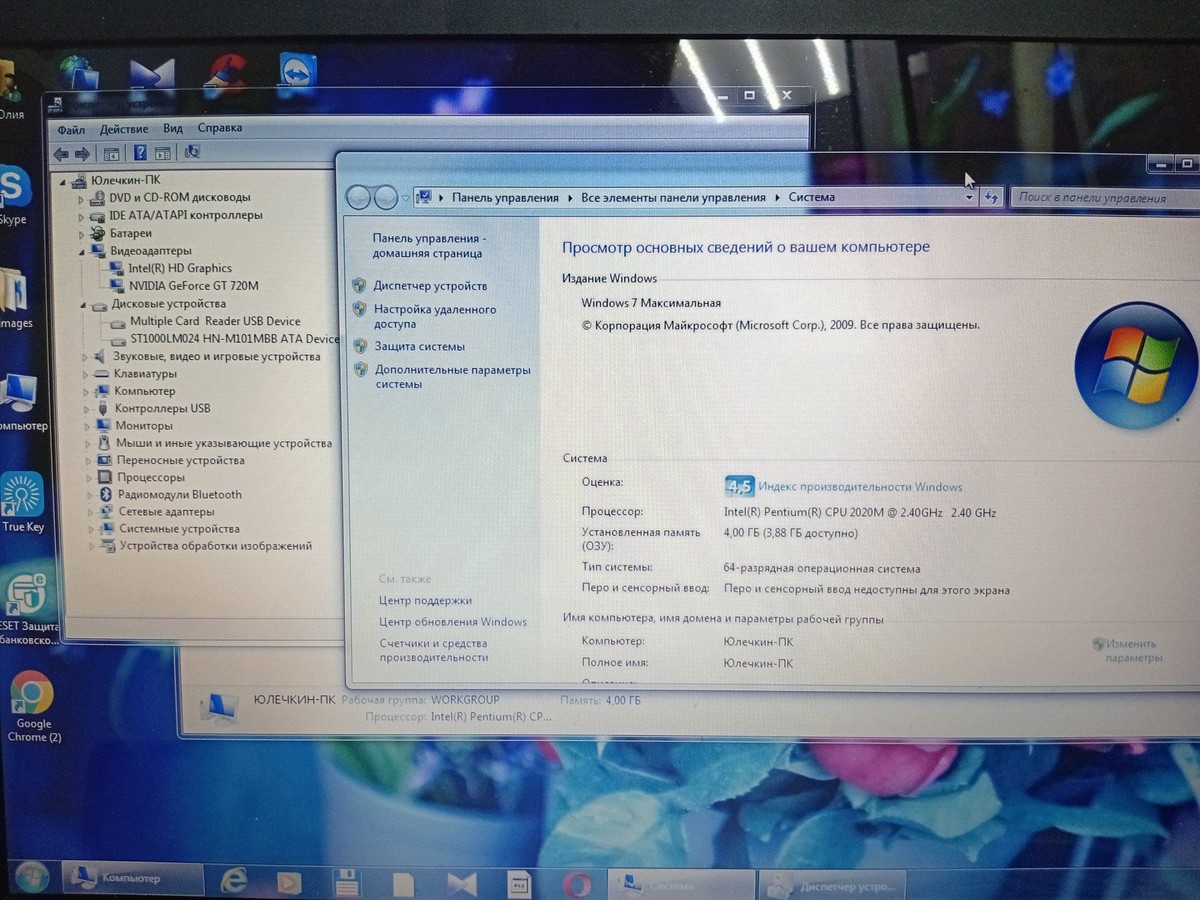Screen dimensions: 1200x900
Task: Open the Справка menu in Device Manager
Action: click(x=220, y=128)
